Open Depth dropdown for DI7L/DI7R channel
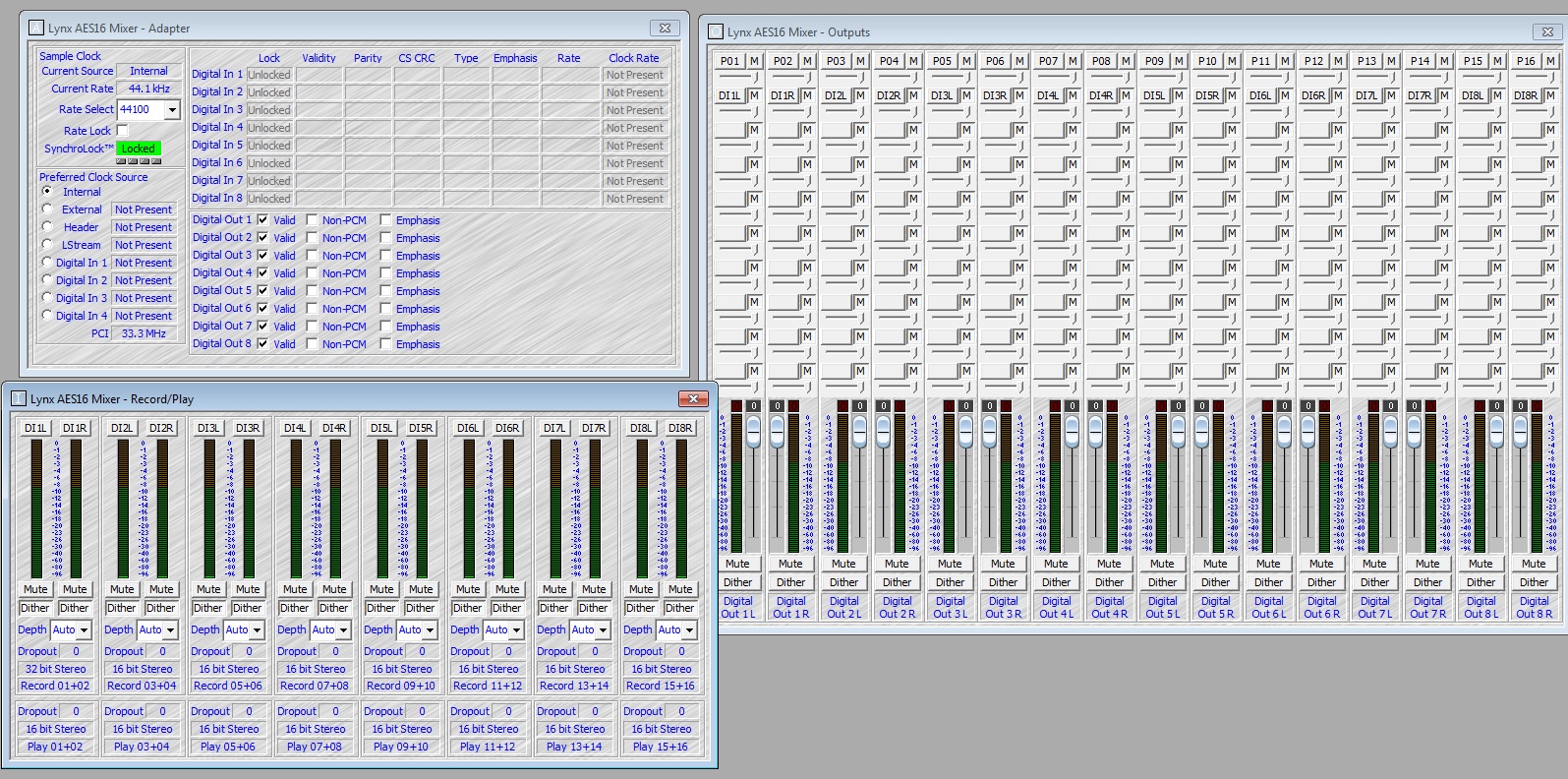 [603, 630]
